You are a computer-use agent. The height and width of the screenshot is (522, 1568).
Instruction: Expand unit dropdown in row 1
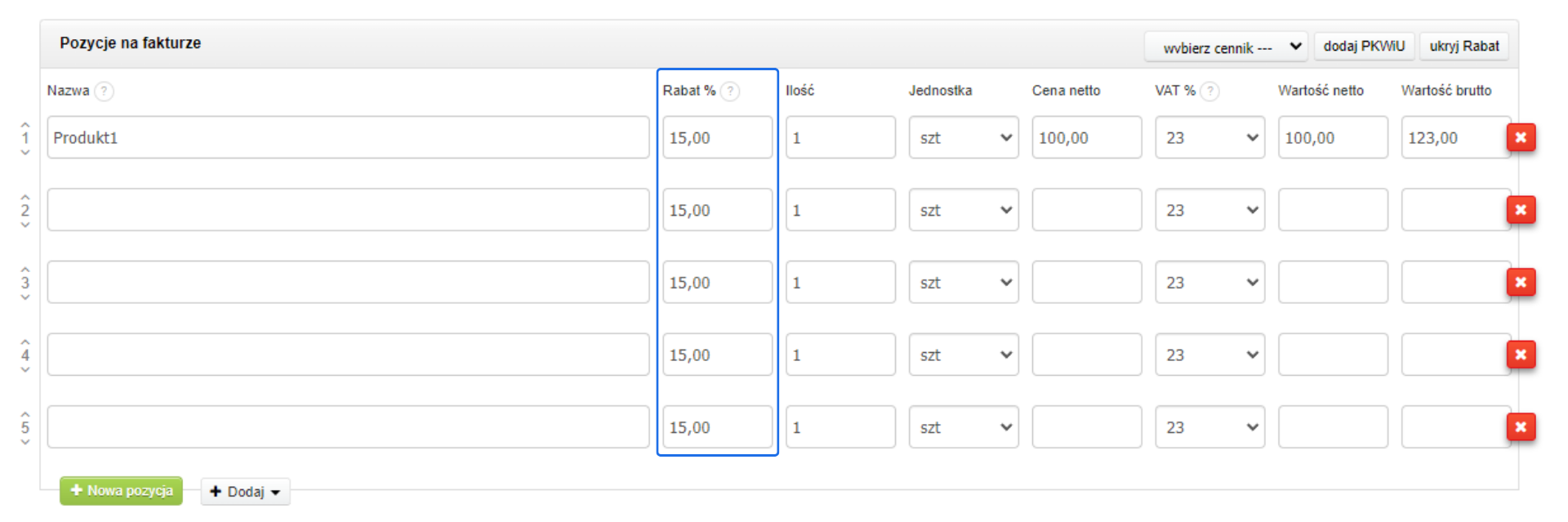[963, 137]
